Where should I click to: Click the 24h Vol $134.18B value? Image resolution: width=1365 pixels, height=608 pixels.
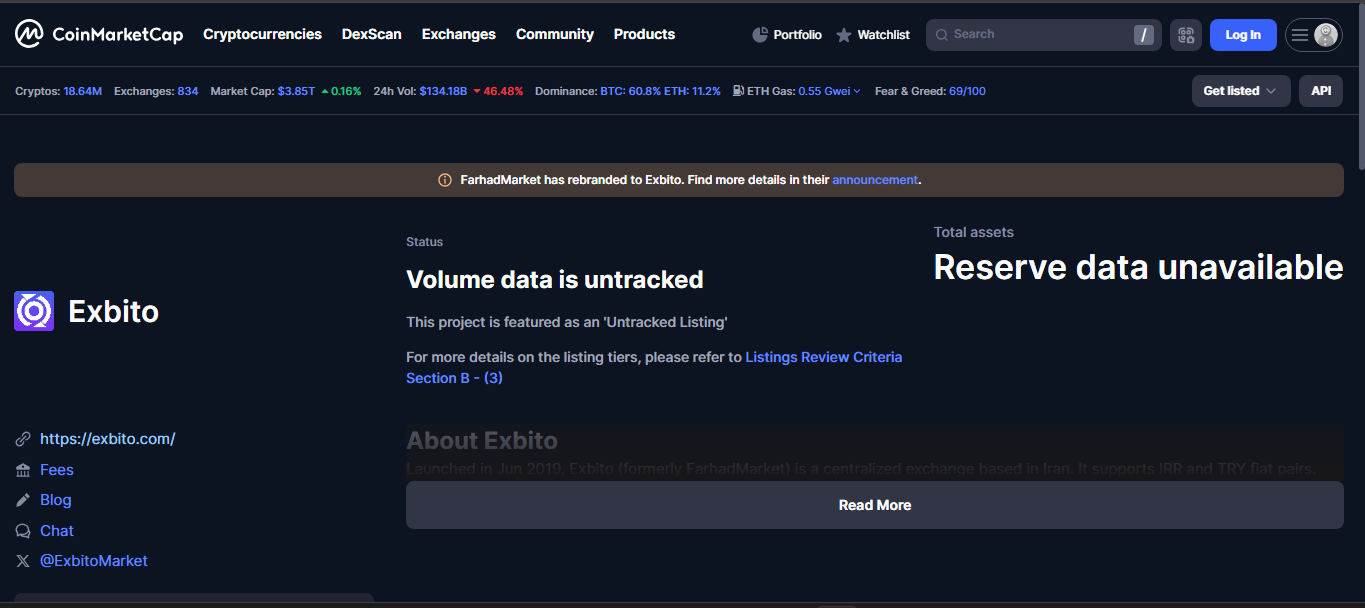pyautogui.click(x=443, y=91)
